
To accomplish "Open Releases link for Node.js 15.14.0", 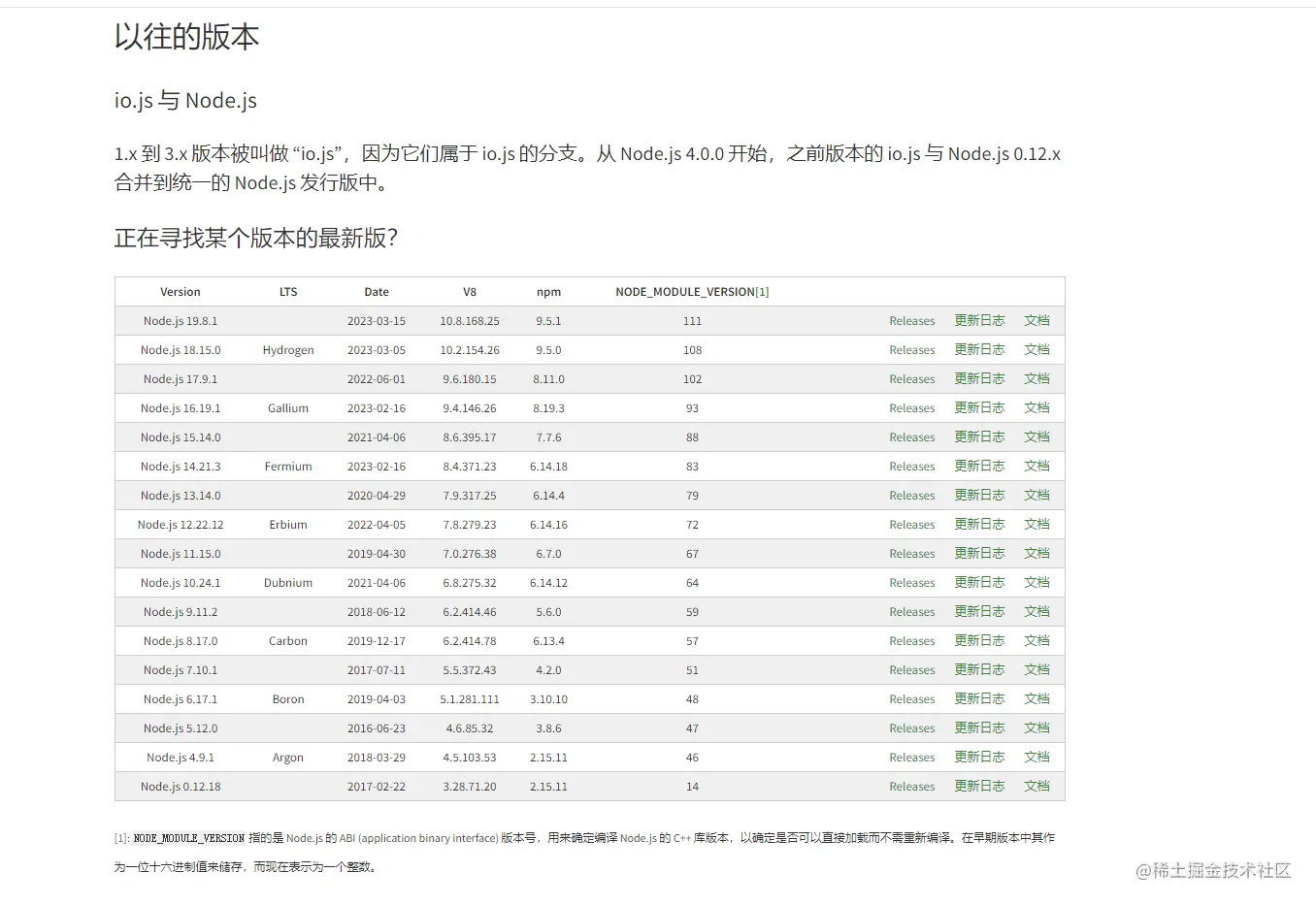I will (x=911, y=437).
